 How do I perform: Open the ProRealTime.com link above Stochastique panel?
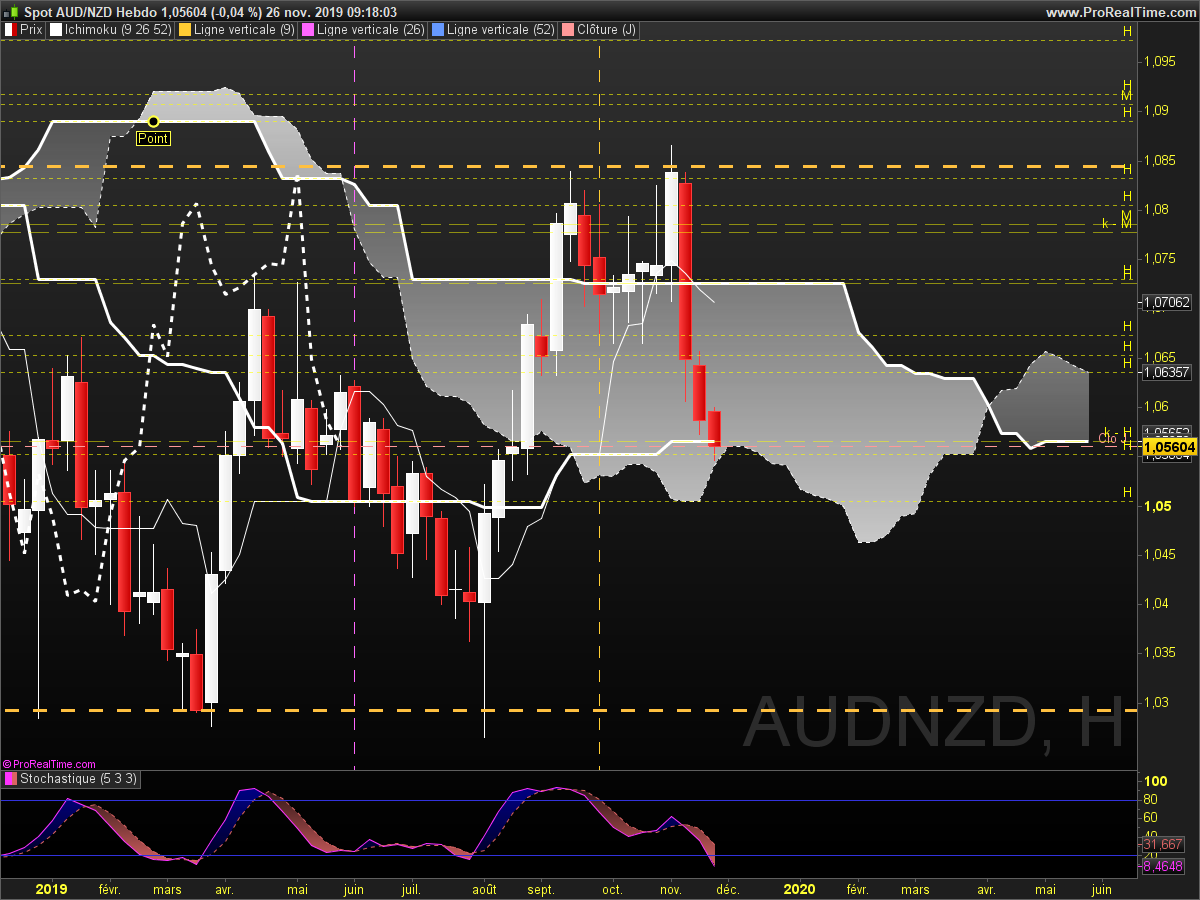[49, 764]
